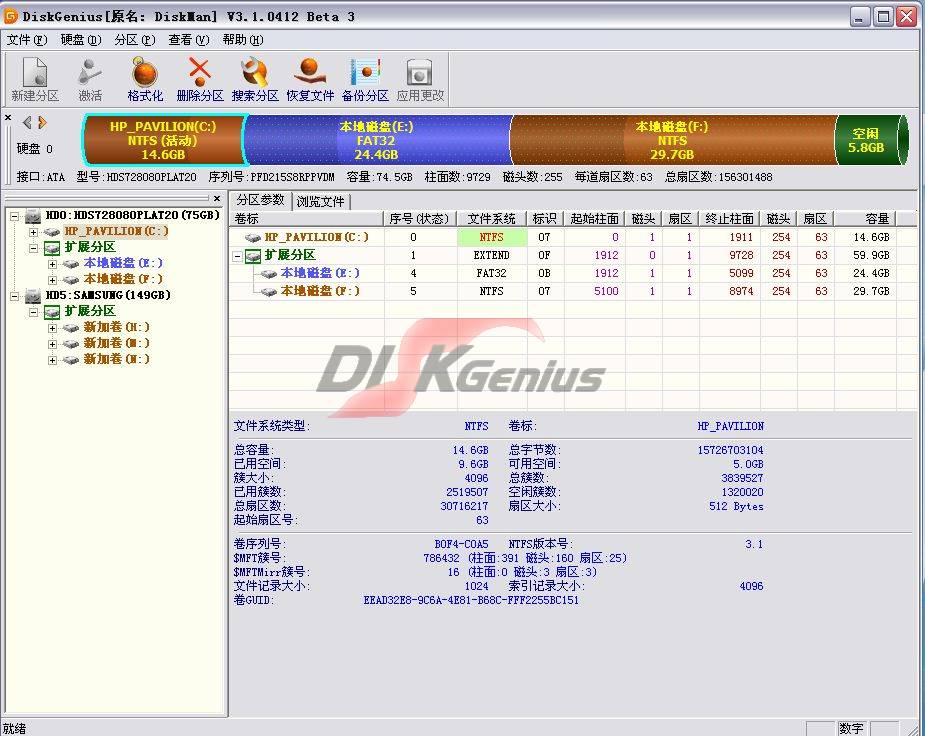Open the 查看(V) menu
The image size is (925, 736).
click(x=189, y=40)
